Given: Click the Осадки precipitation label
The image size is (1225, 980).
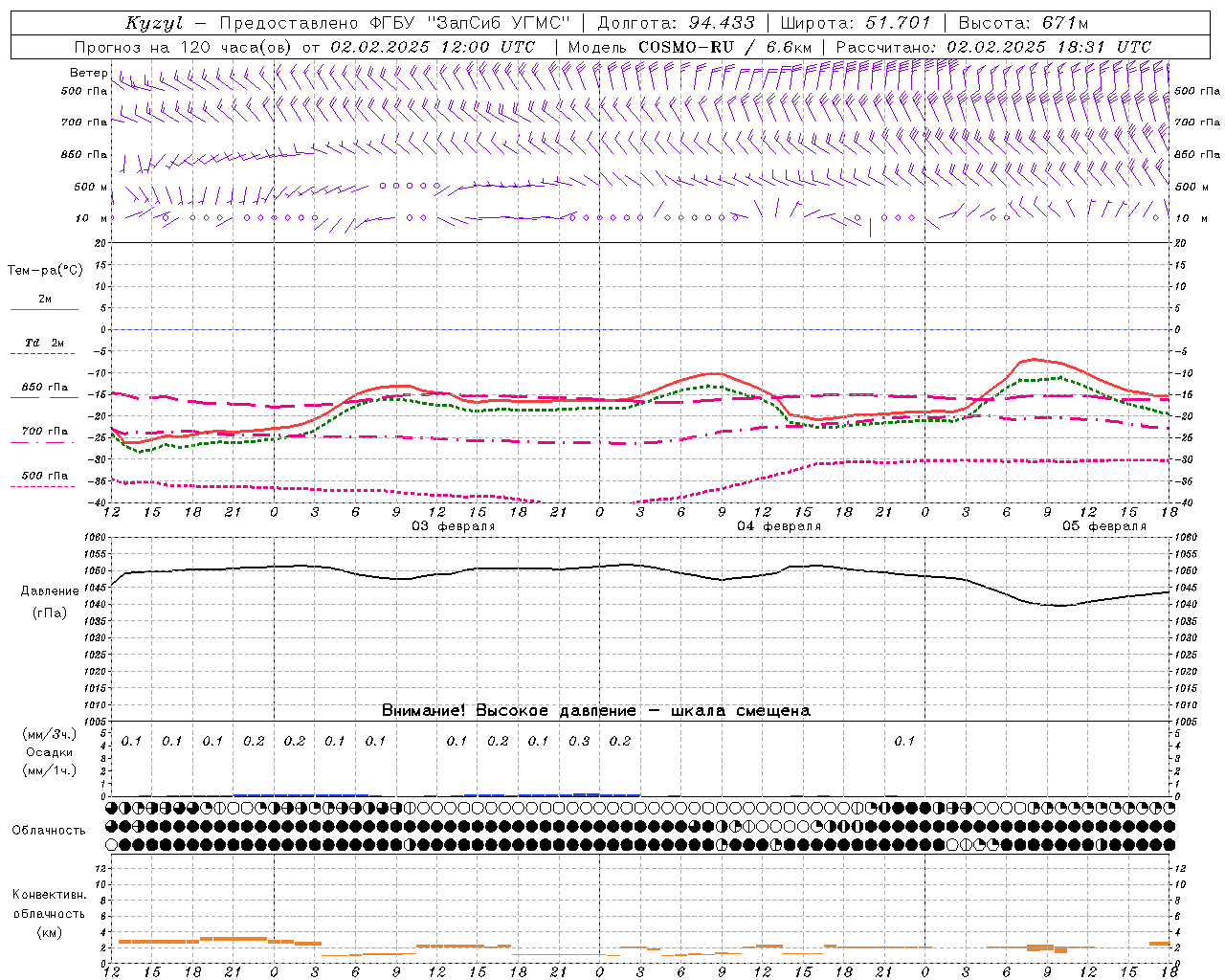Looking at the screenshot, I should (x=50, y=752).
